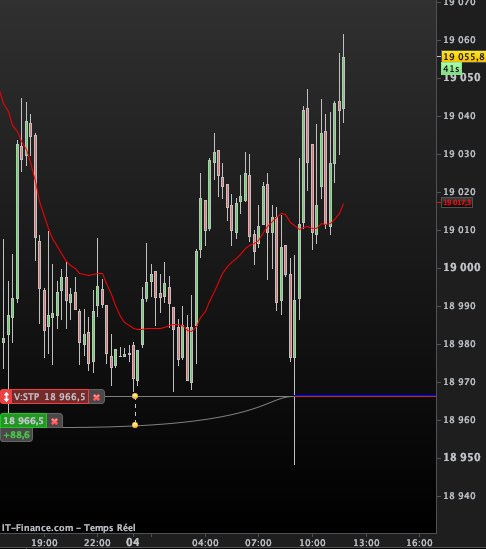The image size is (486, 549).
Task: Click the red stop-order drag arrow icon
Action: pos(6,397)
